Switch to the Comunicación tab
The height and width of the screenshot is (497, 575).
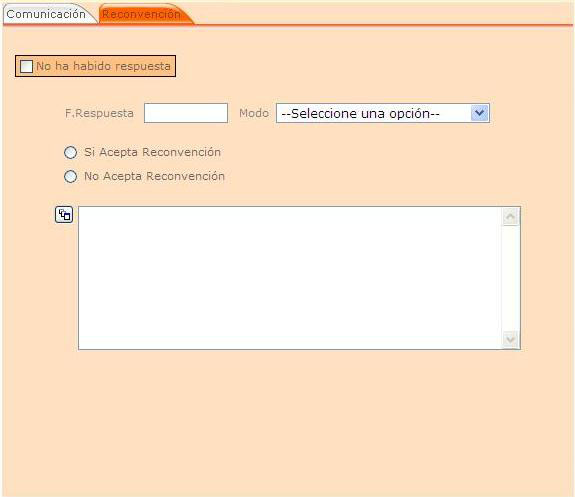tap(46, 14)
